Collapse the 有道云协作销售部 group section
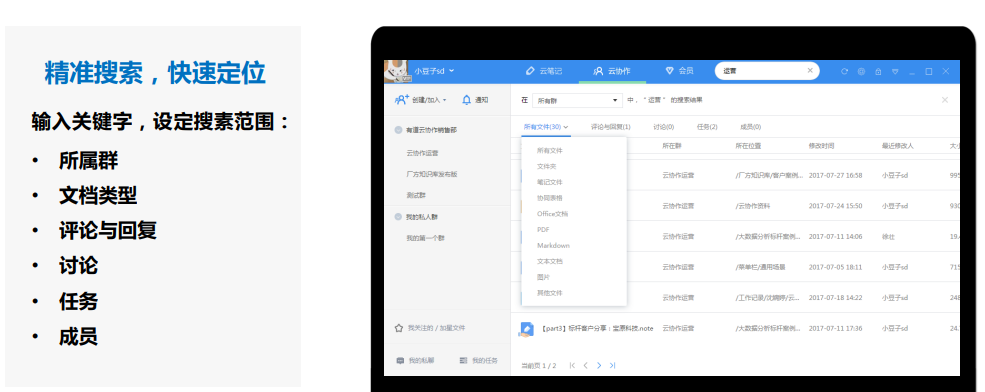985x392 pixels. 398,130
